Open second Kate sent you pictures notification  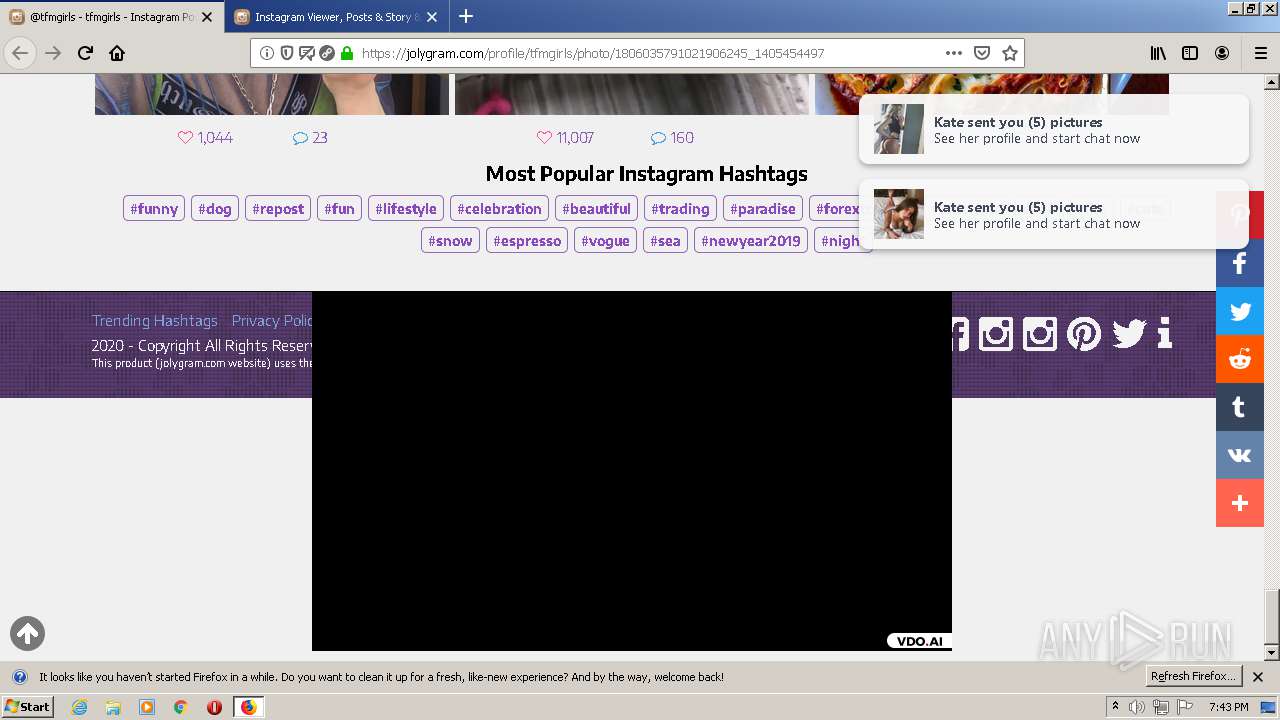click(x=1054, y=214)
